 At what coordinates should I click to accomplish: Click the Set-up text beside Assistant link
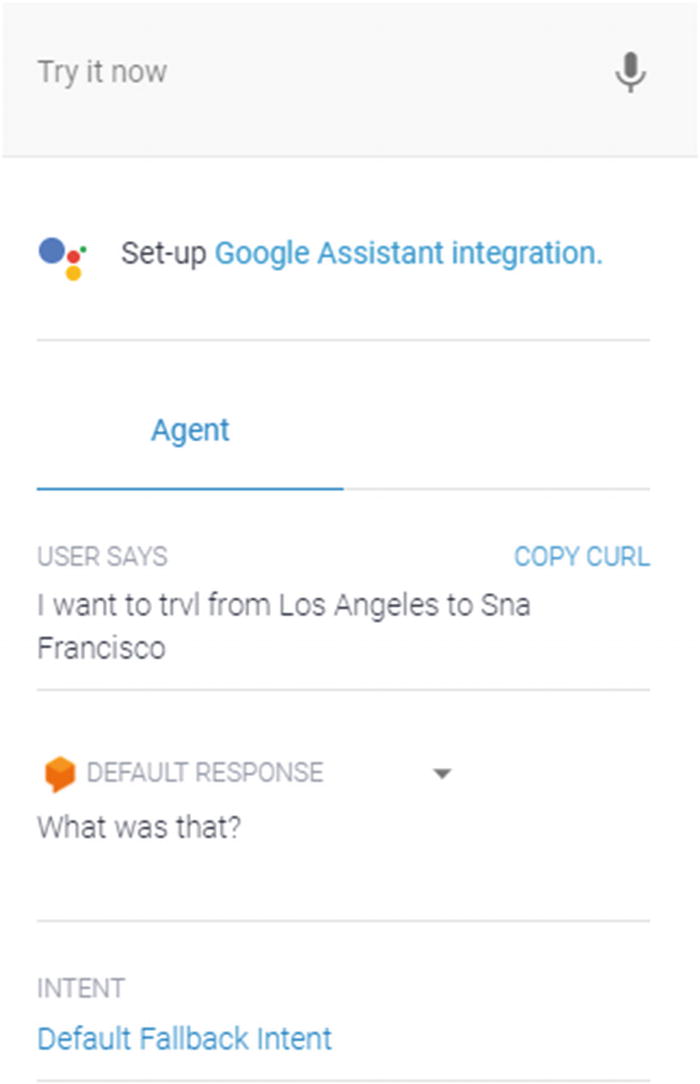click(x=164, y=253)
